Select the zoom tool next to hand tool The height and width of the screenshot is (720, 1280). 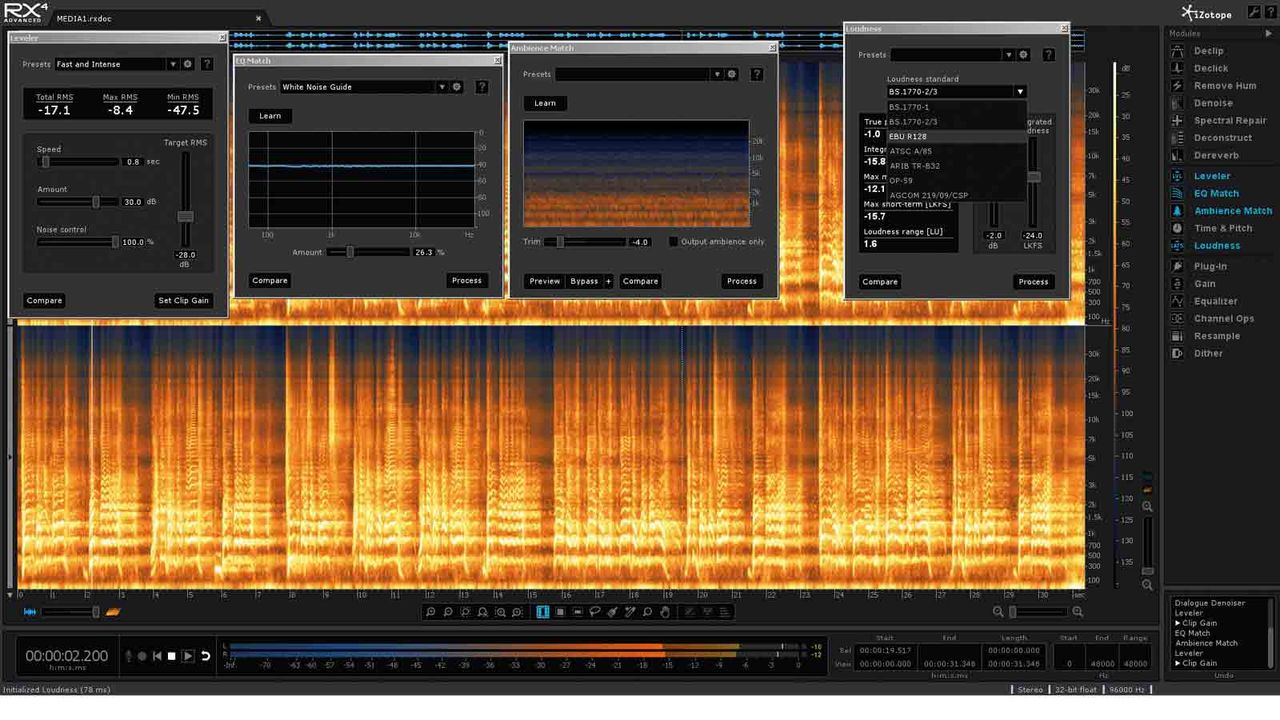point(647,612)
